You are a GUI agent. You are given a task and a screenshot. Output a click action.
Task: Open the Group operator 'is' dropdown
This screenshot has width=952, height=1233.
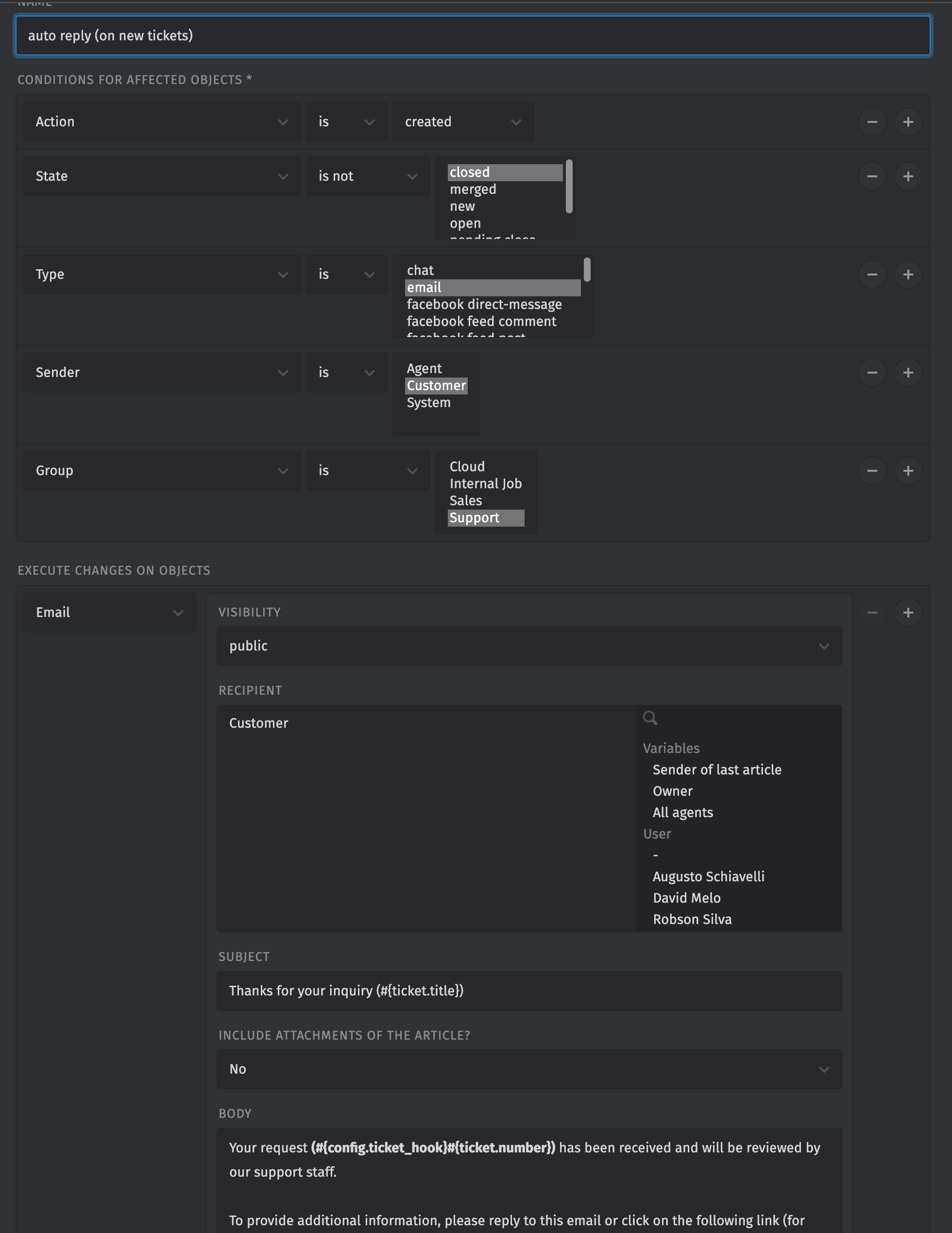[x=368, y=471]
